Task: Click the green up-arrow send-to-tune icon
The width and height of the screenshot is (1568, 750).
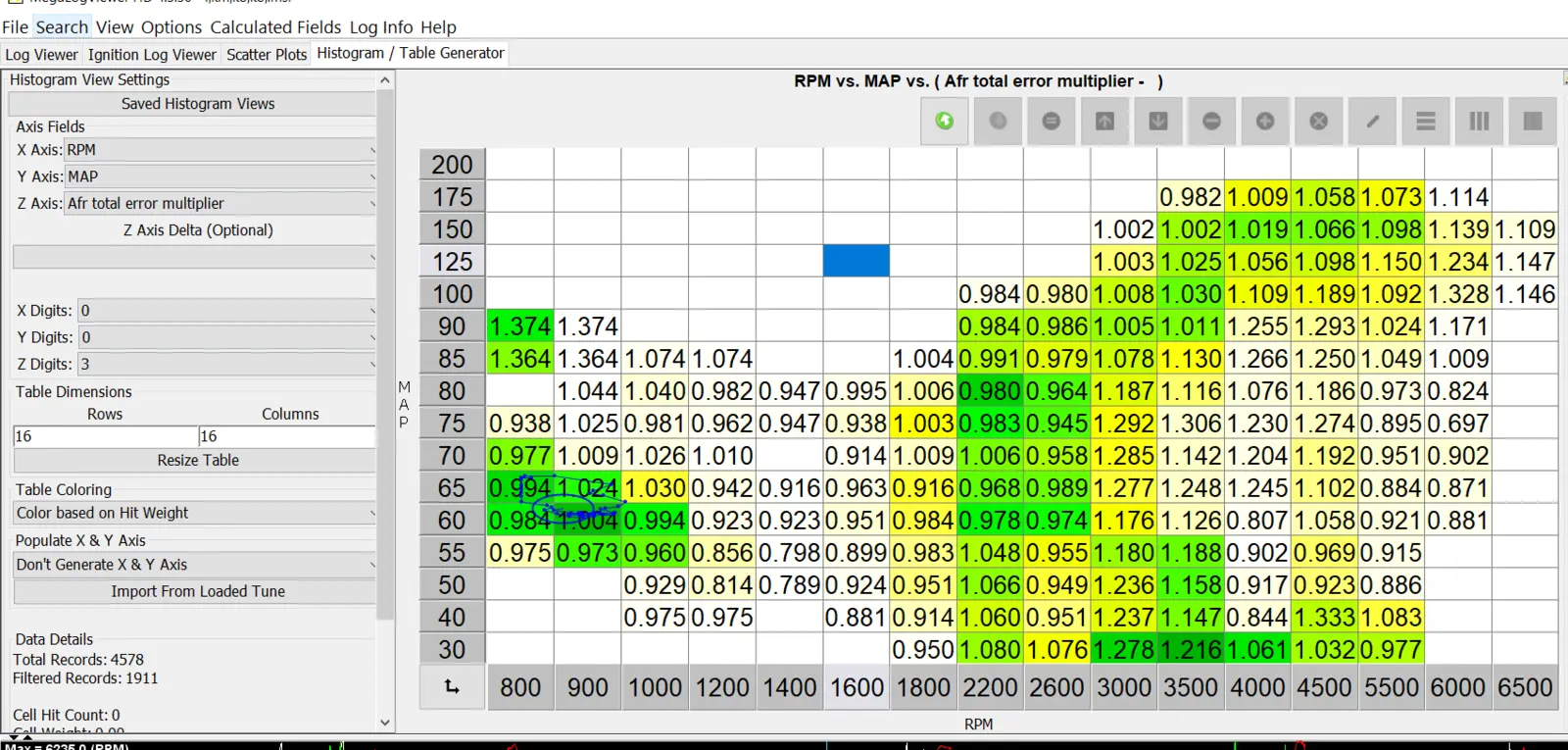Action: pos(945,121)
